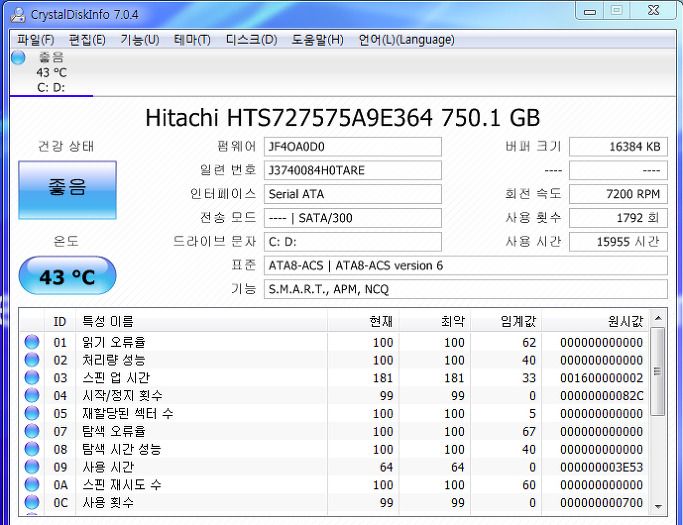
Task: Select the 재할당된 섹터 수 attribute name
Action: [x=128, y=413]
